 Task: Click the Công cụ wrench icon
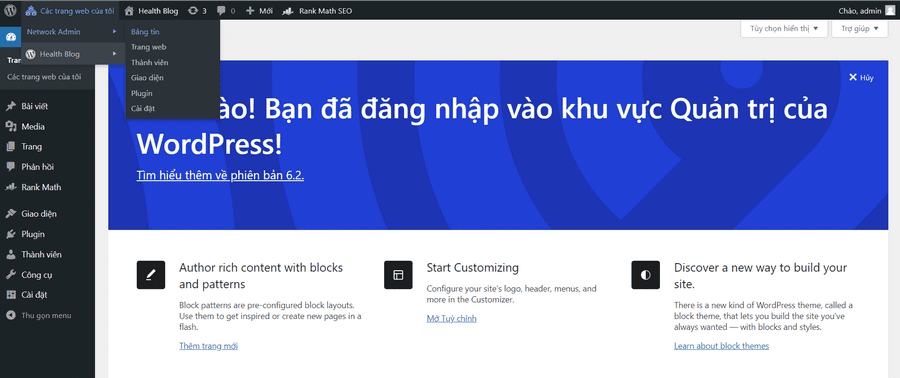tap(10, 275)
